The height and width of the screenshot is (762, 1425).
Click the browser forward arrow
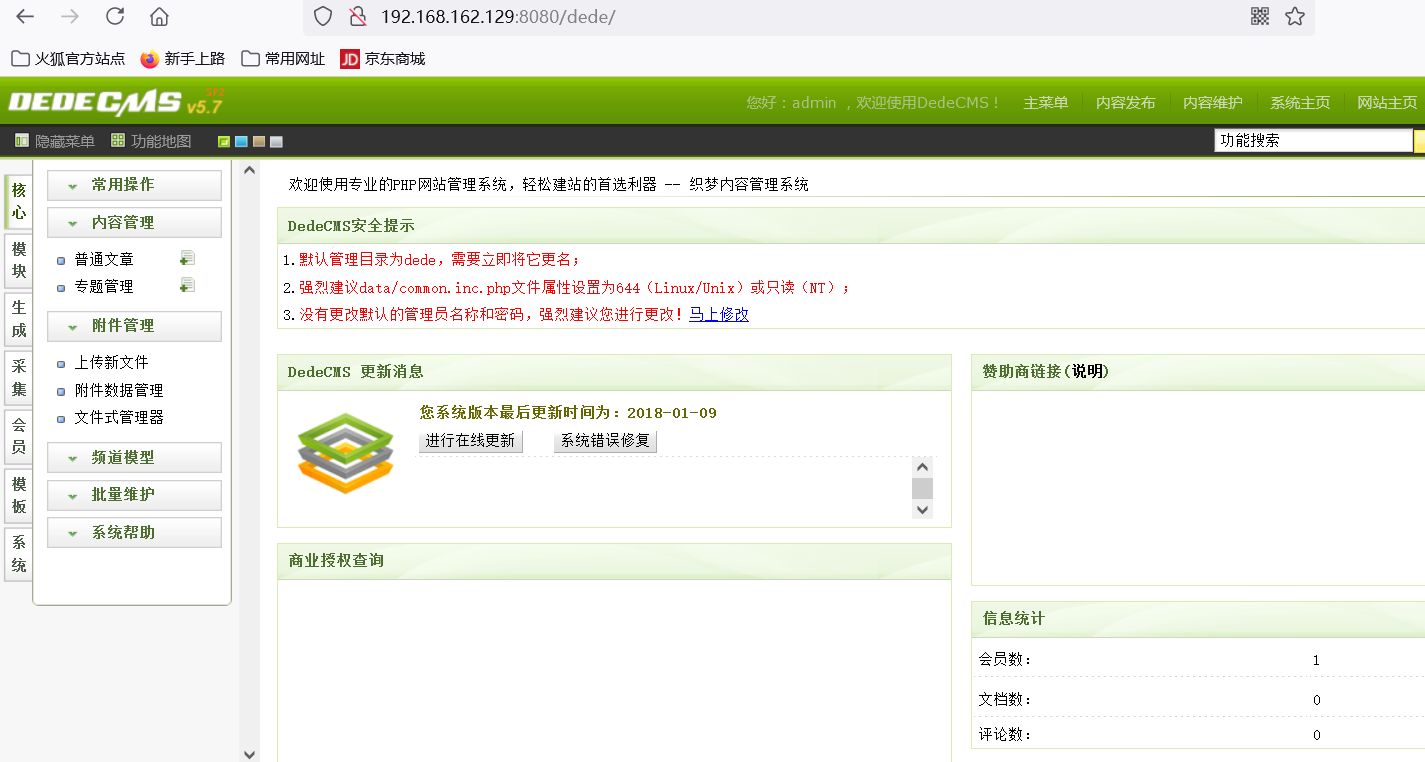(70, 16)
